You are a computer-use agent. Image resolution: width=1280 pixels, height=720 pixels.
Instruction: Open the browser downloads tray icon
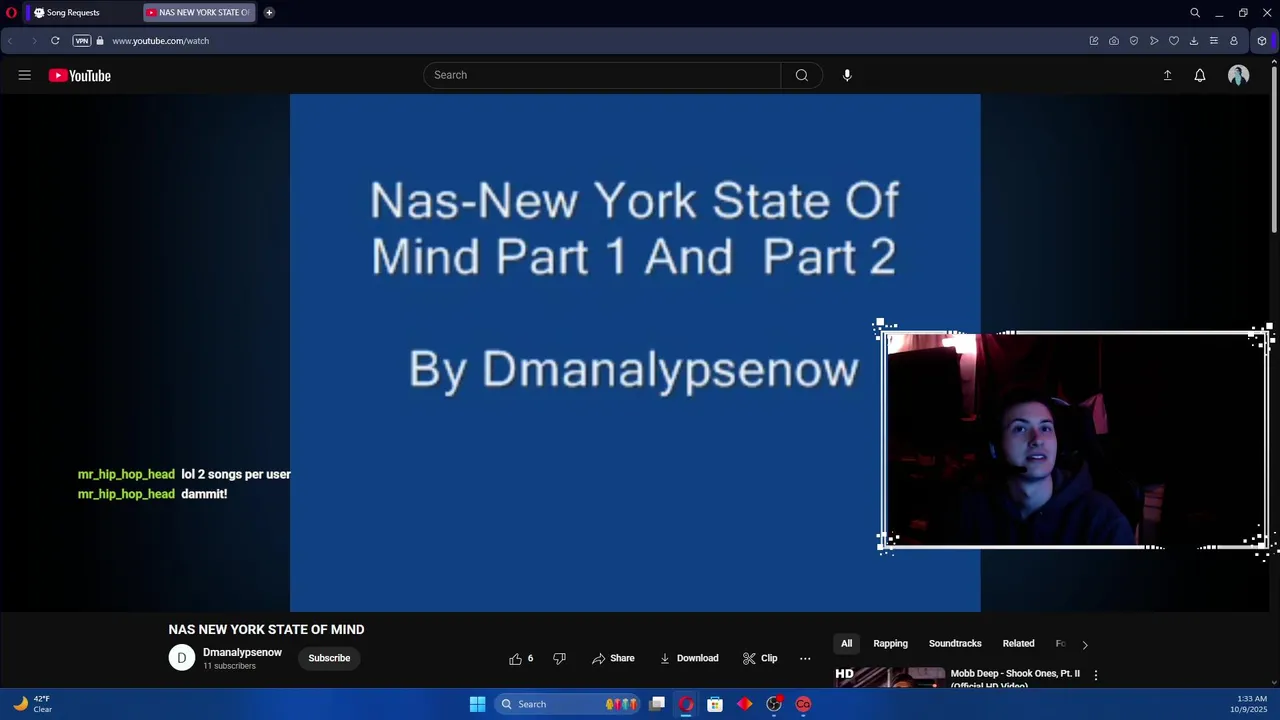pyautogui.click(x=1194, y=41)
